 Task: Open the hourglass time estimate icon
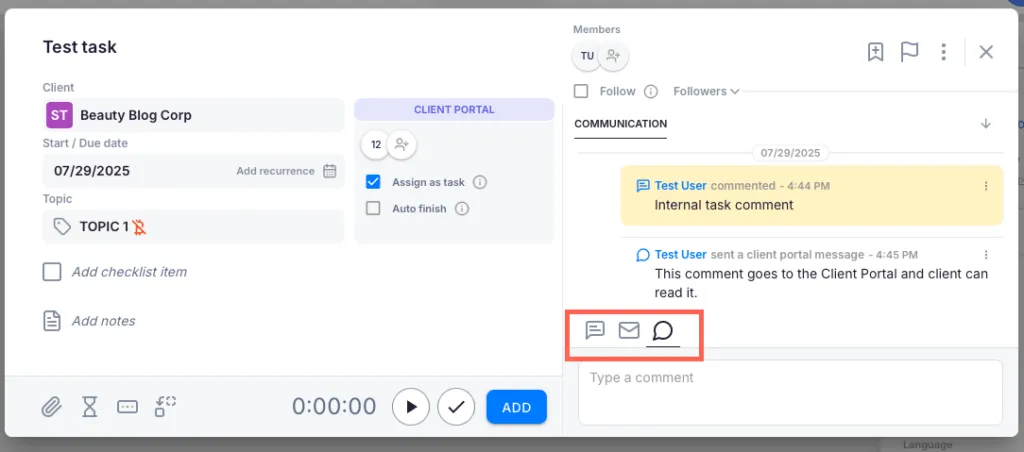click(x=89, y=406)
